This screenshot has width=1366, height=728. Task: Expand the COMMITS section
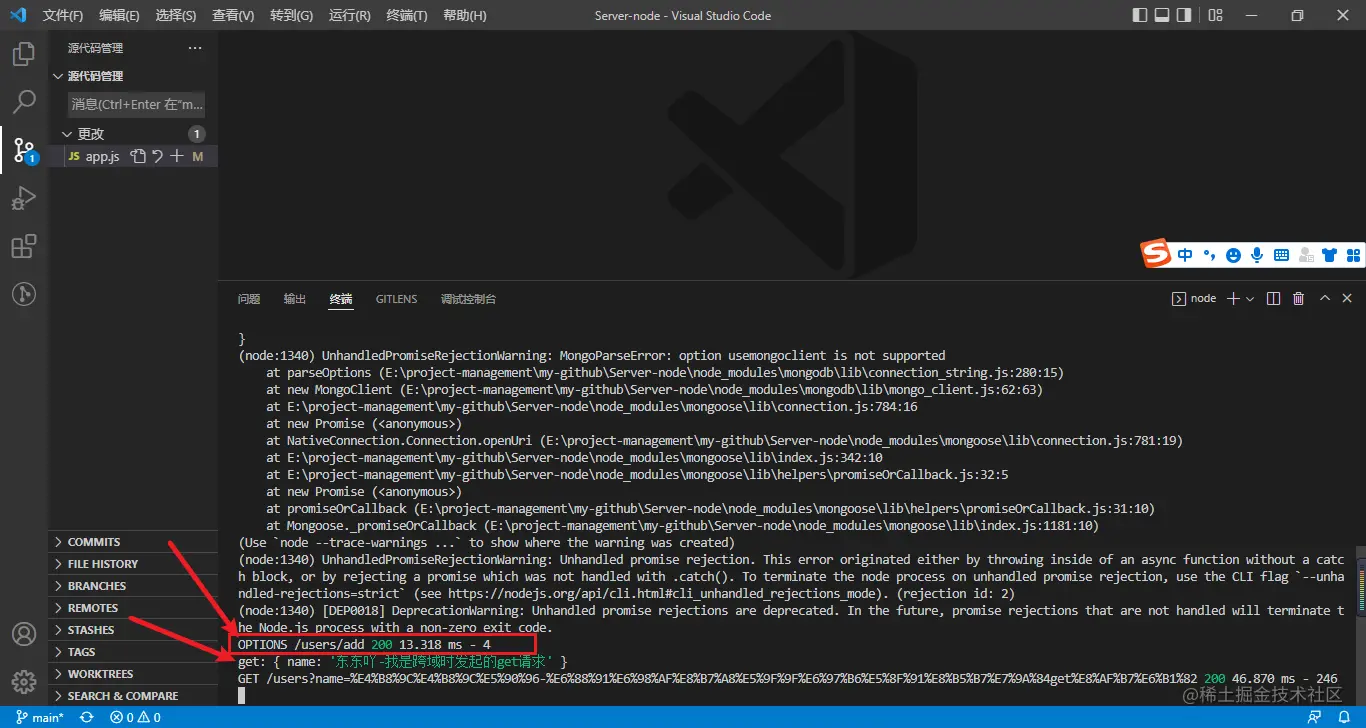(133, 542)
